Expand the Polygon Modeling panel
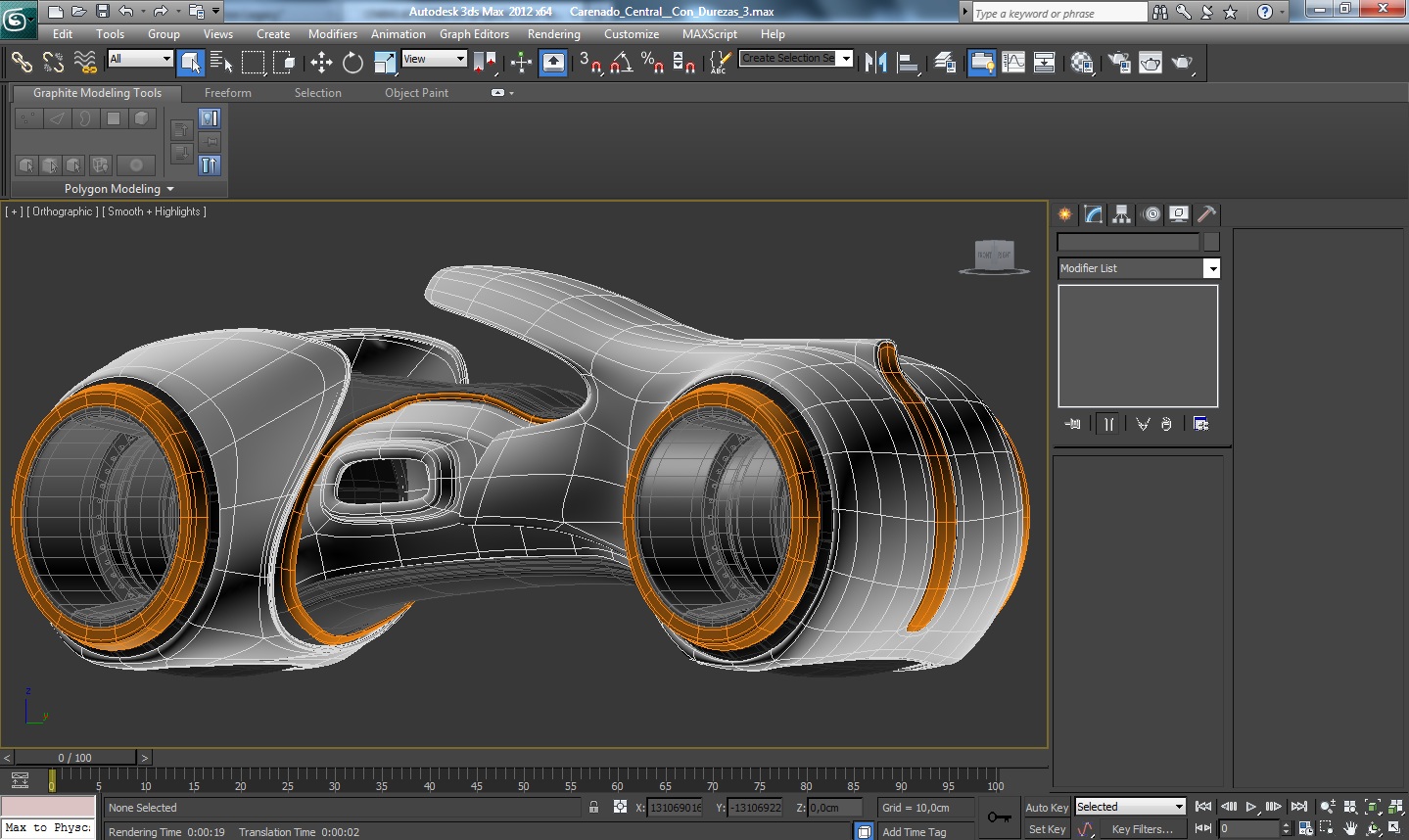Screen dimensions: 1409x840 click(118, 189)
